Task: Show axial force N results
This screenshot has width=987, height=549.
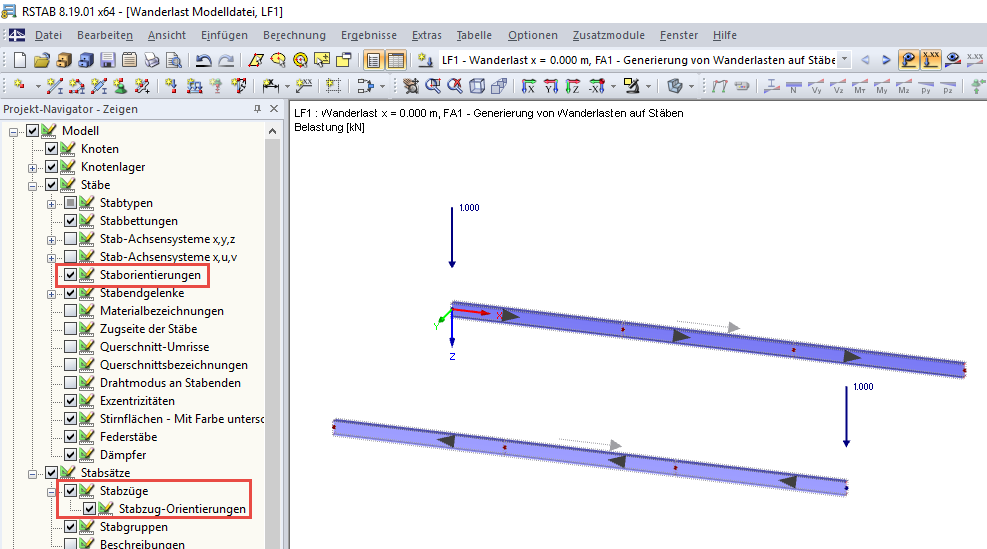Action: pyautogui.click(x=794, y=86)
